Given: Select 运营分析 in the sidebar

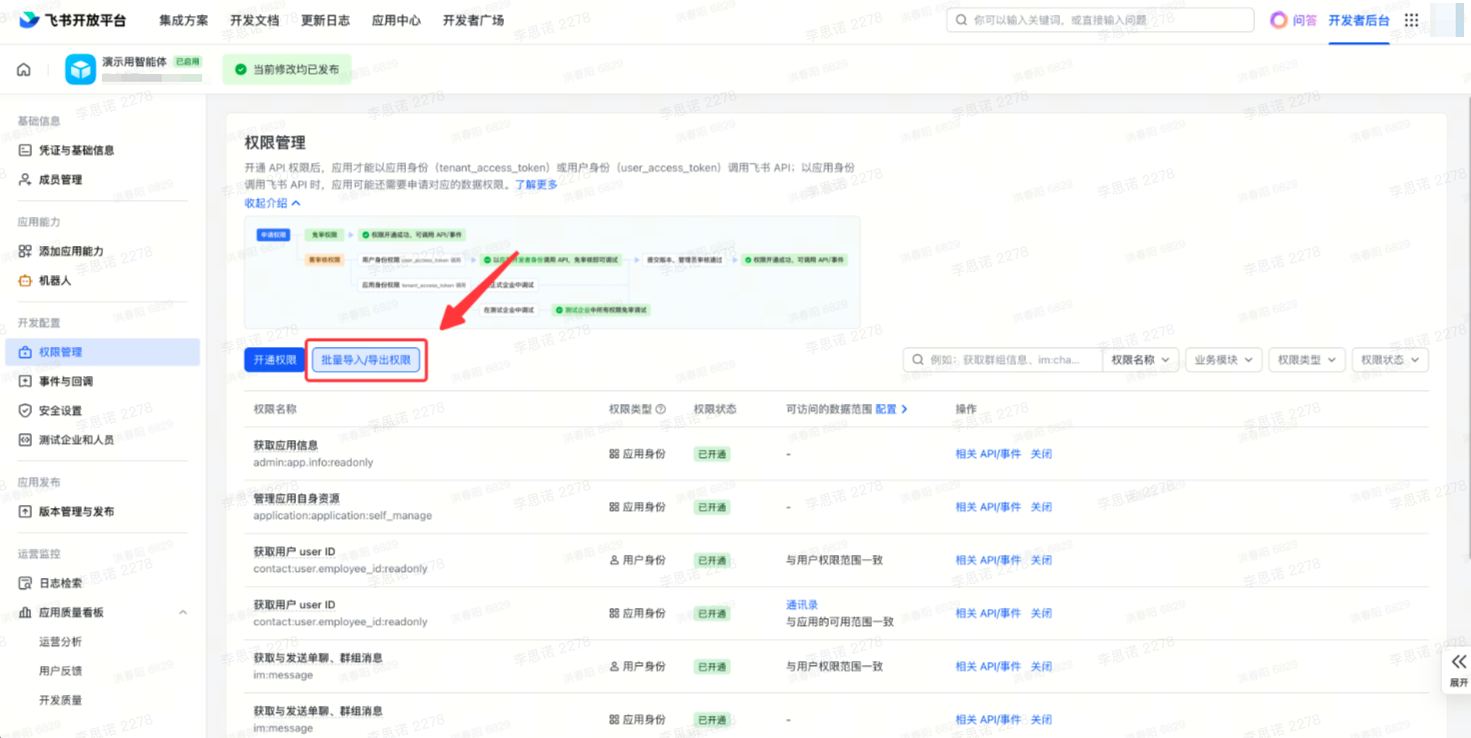Looking at the screenshot, I should tap(60, 642).
